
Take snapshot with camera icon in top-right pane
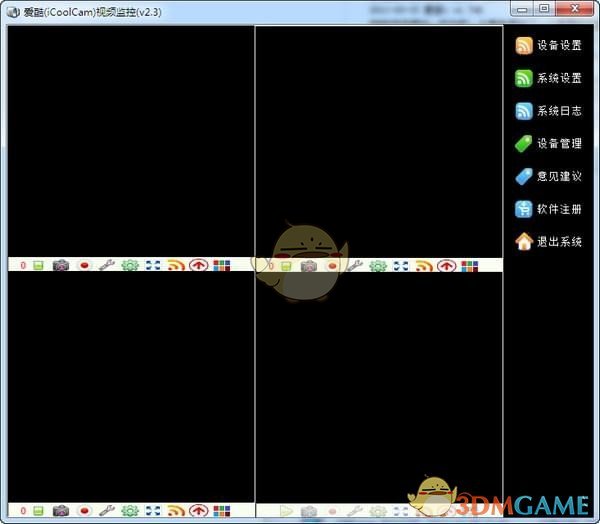point(309,266)
